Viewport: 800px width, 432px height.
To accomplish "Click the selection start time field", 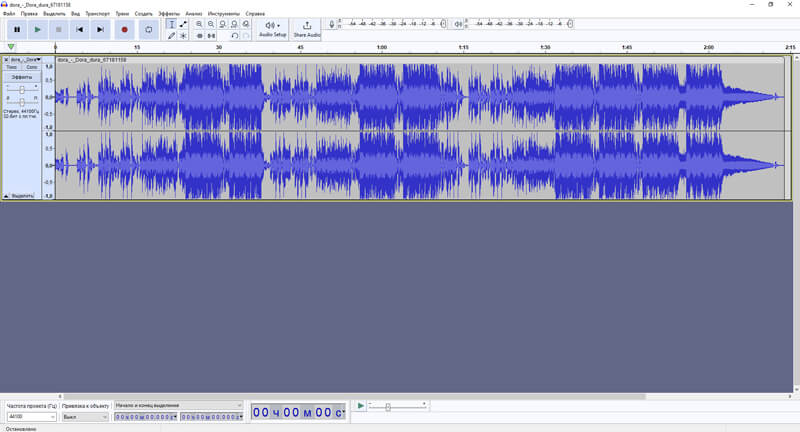I will click(x=146, y=417).
